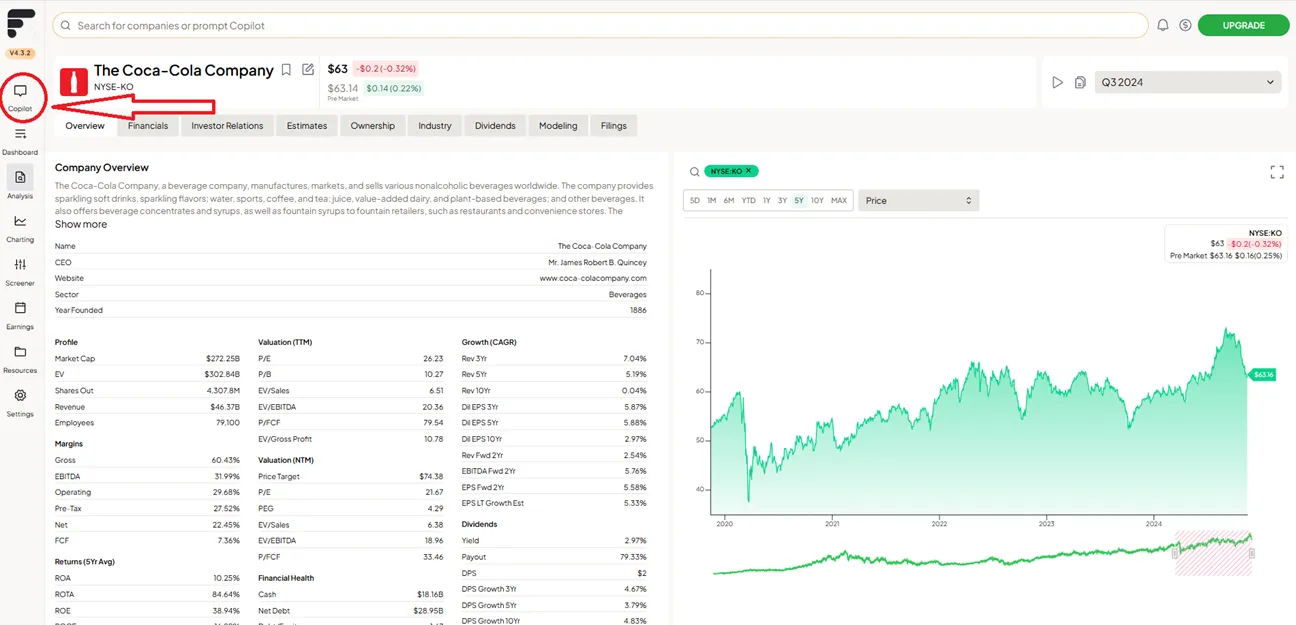Image resolution: width=1296 pixels, height=625 pixels.
Task: Expand the price chart to fullscreen
Action: point(1277,172)
